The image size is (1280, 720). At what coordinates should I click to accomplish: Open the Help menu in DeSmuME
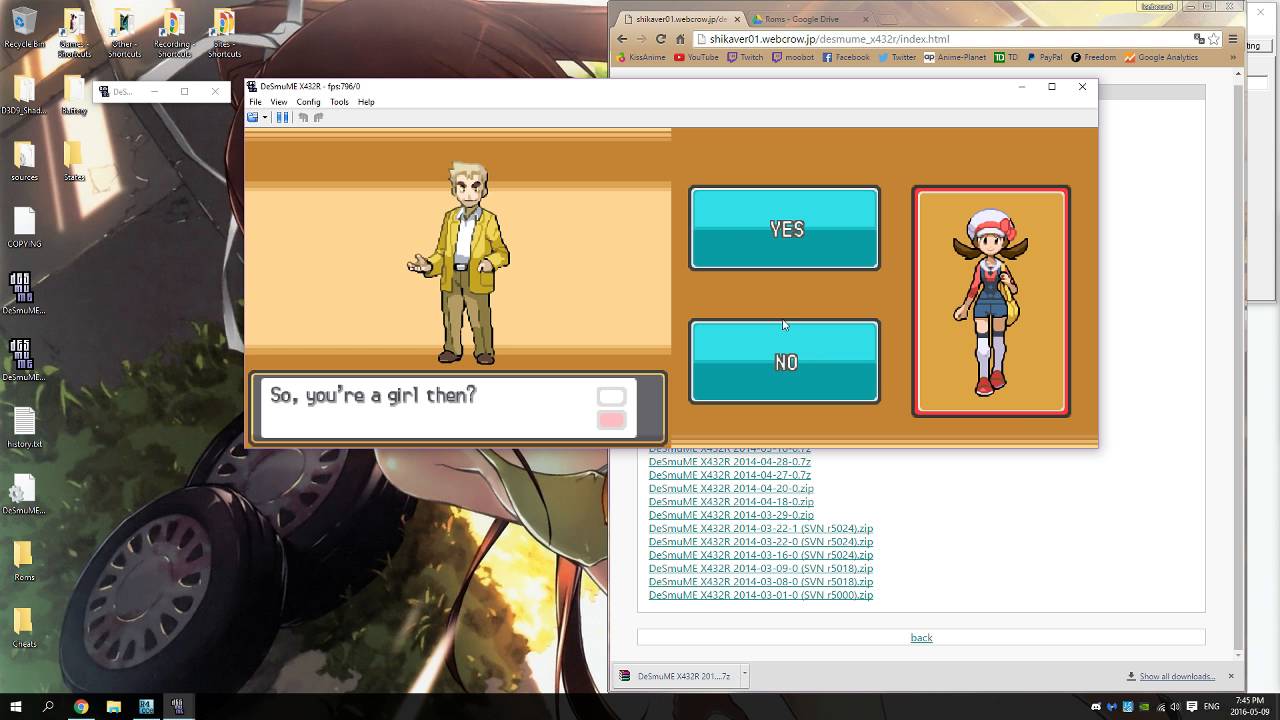(366, 102)
